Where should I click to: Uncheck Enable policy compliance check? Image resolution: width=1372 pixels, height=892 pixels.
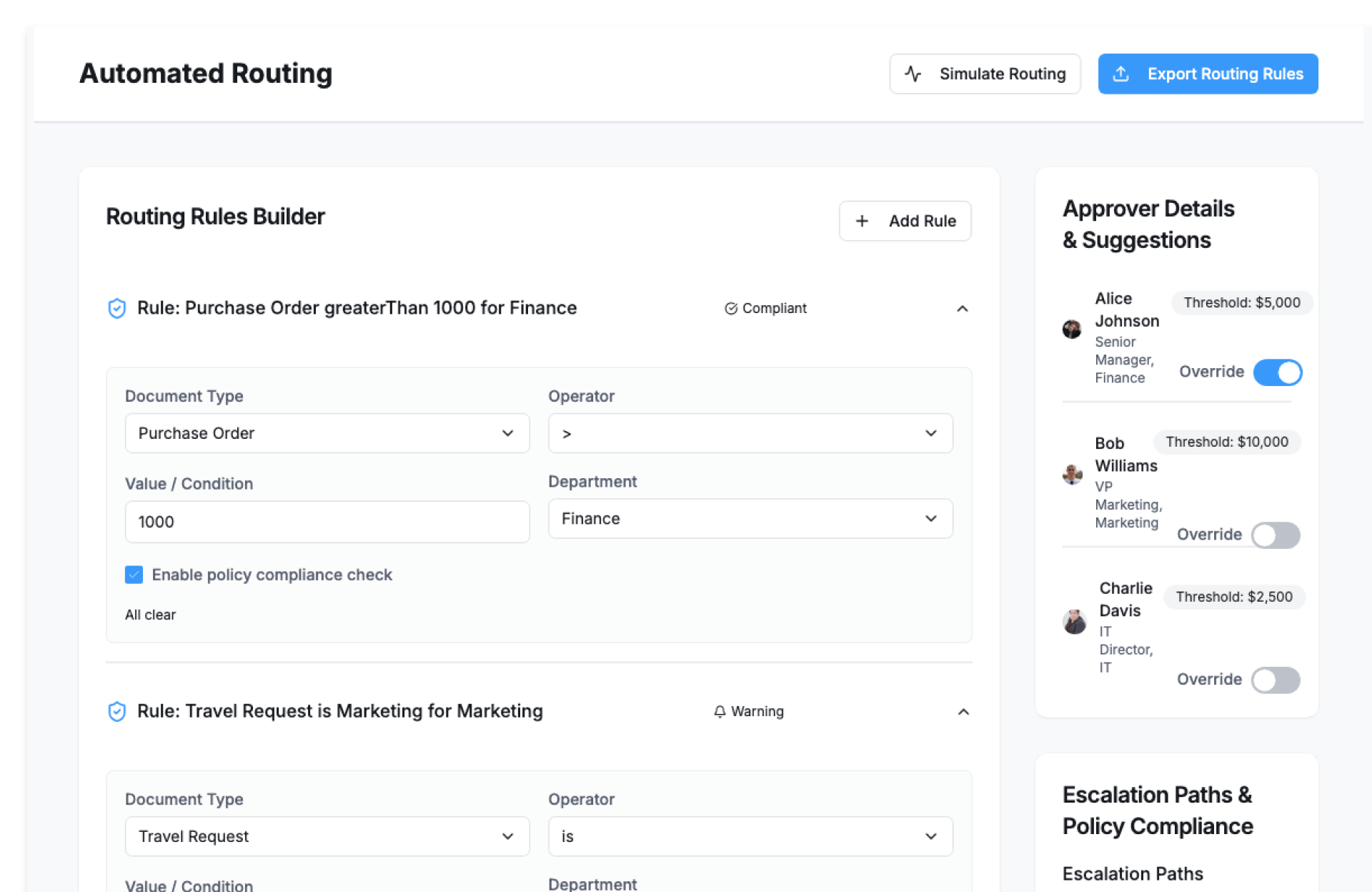click(x=134, y=575)
